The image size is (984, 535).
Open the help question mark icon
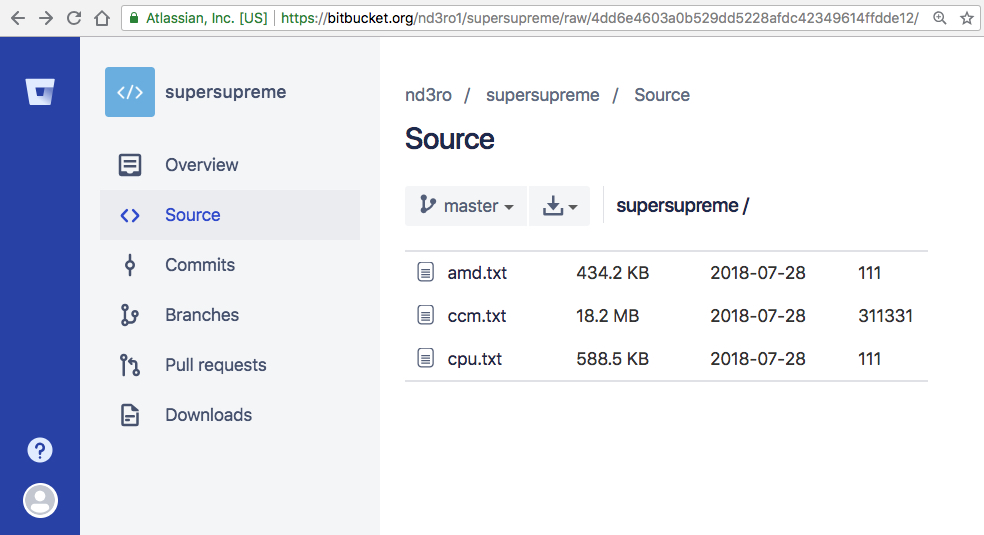click(x=40, y=450)
